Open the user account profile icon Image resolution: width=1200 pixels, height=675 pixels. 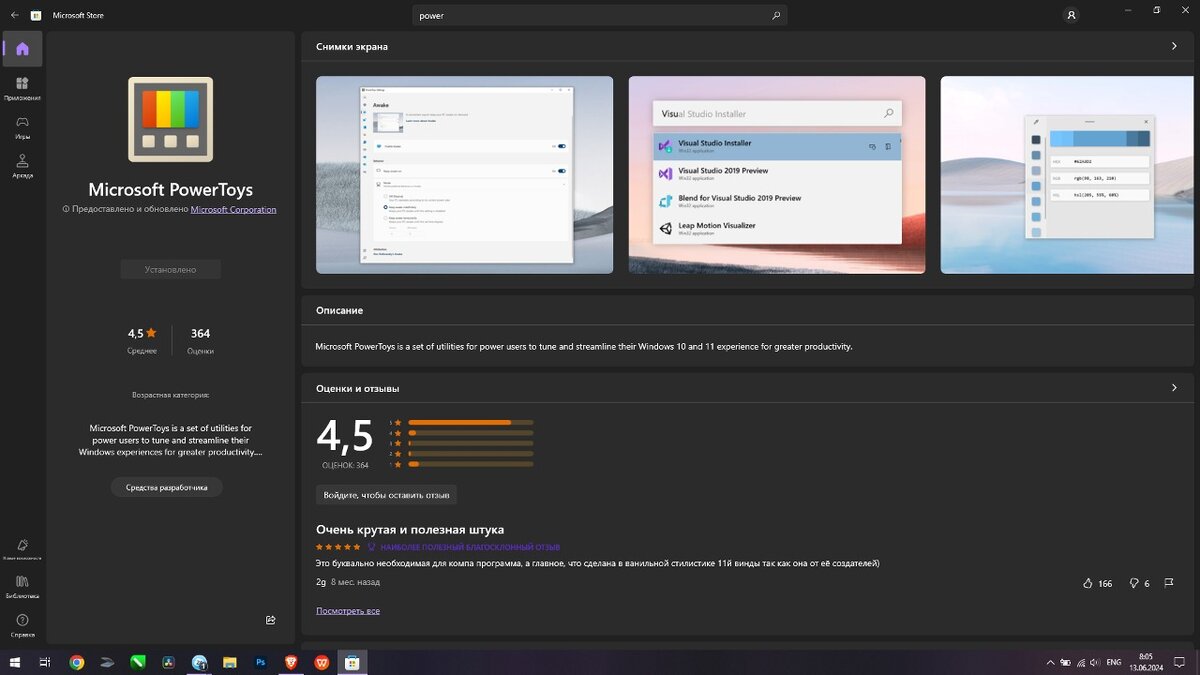pyautogui.click(x=1072, y=15)
